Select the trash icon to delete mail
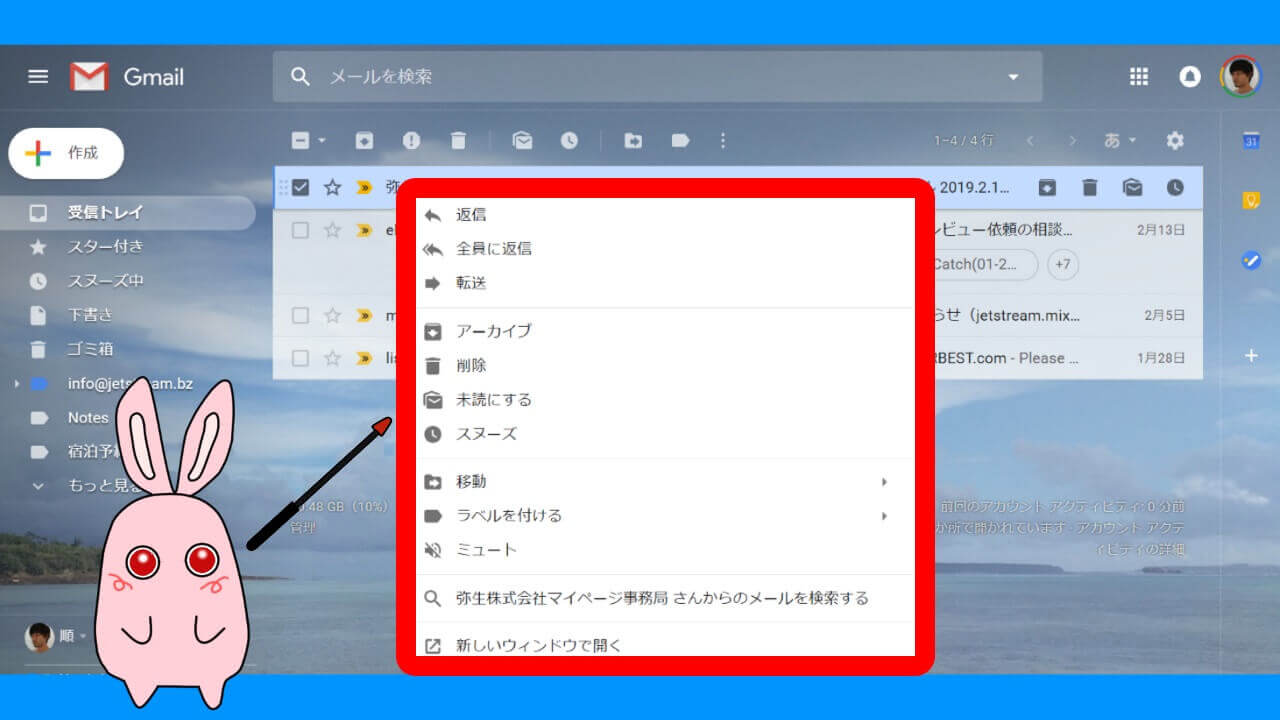Viewport: 1280px width, 720px height. click(459, 140)
